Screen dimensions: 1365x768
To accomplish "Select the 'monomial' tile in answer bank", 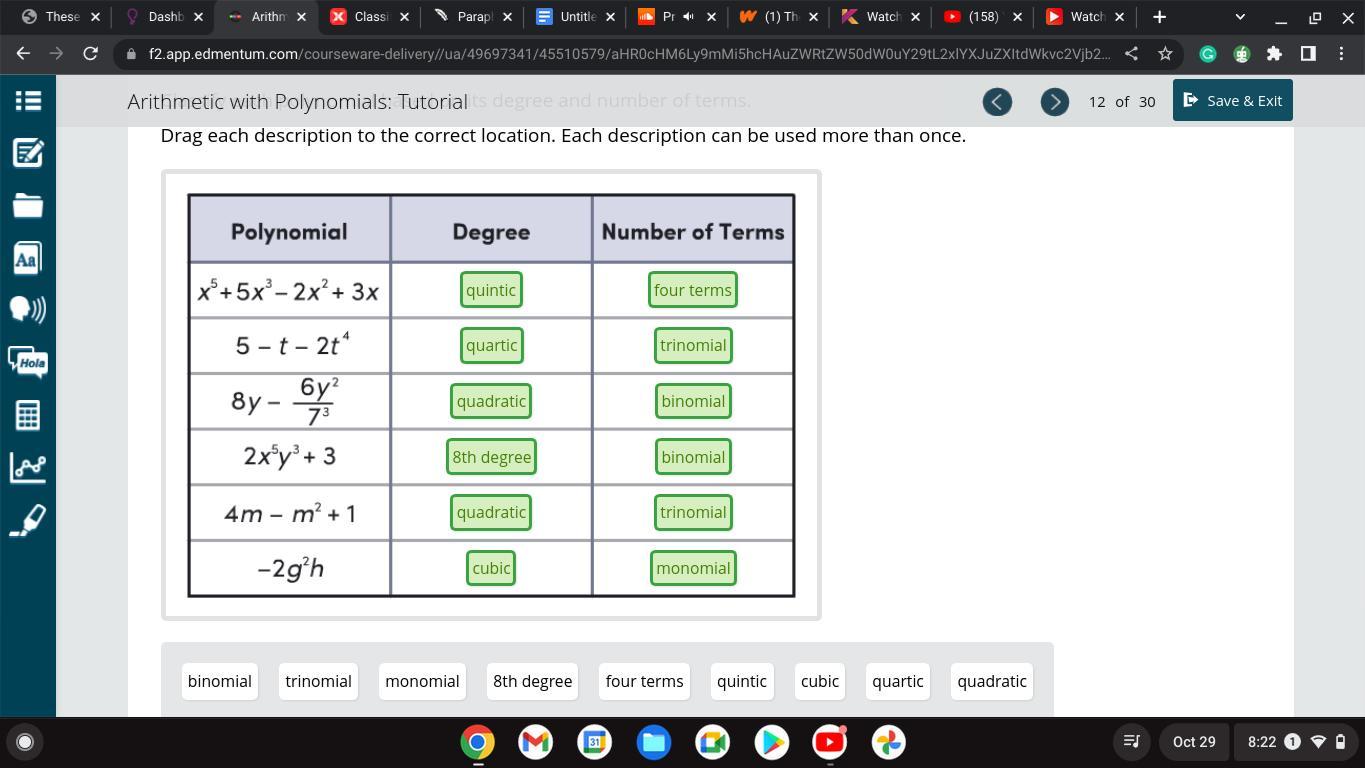I will click(422, 681).
